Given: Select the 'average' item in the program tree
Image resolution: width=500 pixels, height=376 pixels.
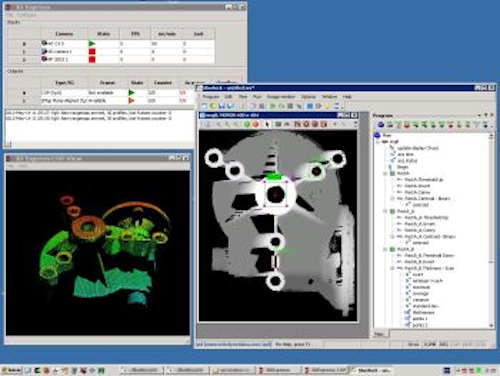Looking at the screenshot, I should tap(420, 293).
